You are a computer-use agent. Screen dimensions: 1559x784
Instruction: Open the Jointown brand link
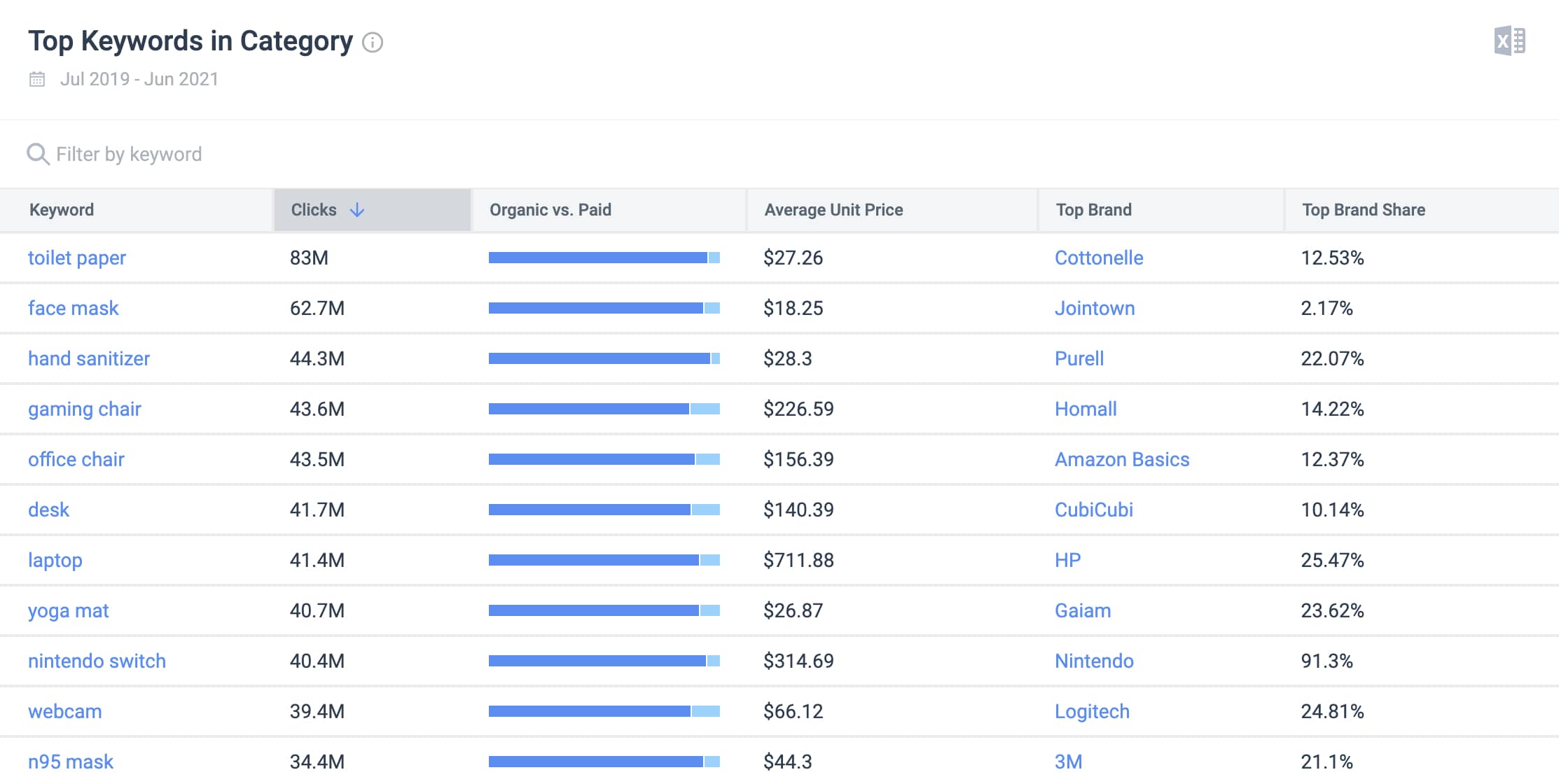[1095, 308]
